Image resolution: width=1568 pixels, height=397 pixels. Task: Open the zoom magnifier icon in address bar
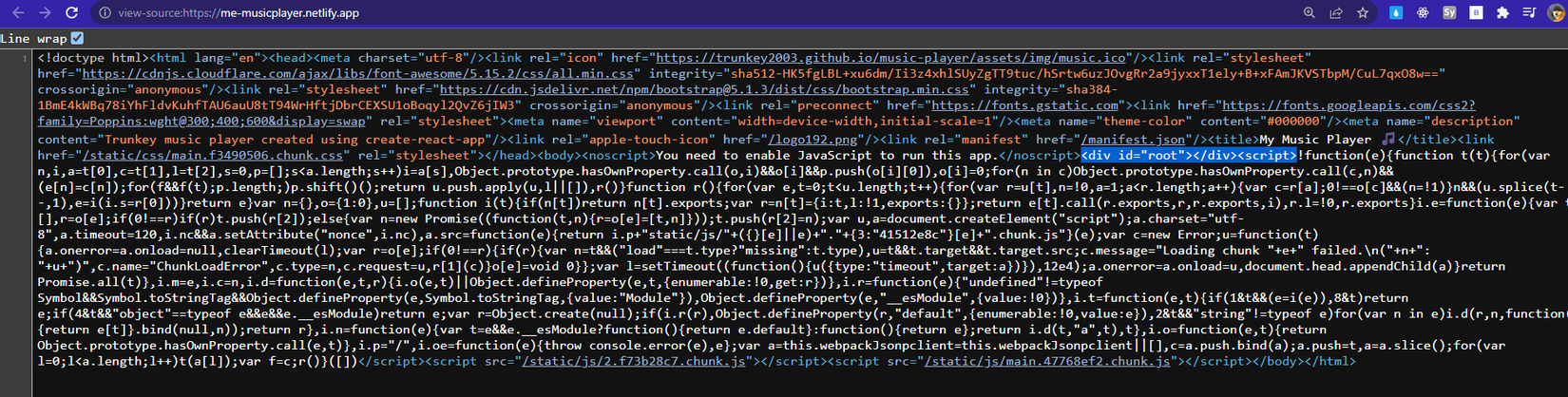pos(1309,13)
